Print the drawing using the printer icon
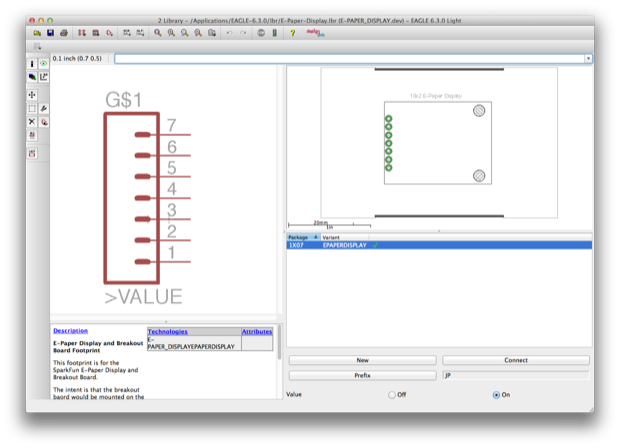This screenshot has width=620, height=448. [x=64, y=33]
